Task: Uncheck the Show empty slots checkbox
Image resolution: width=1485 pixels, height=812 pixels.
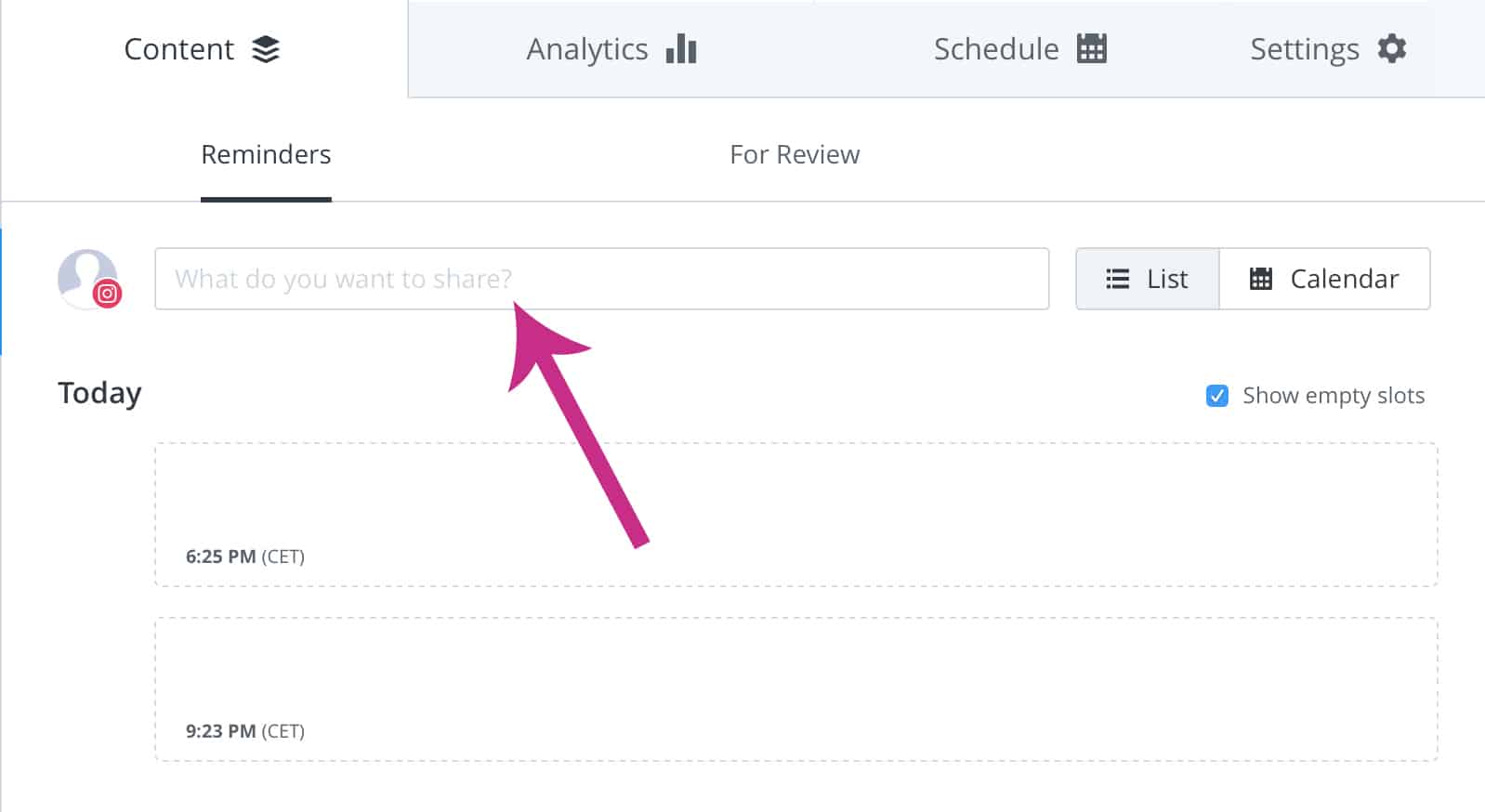Action: point(1216,396)
